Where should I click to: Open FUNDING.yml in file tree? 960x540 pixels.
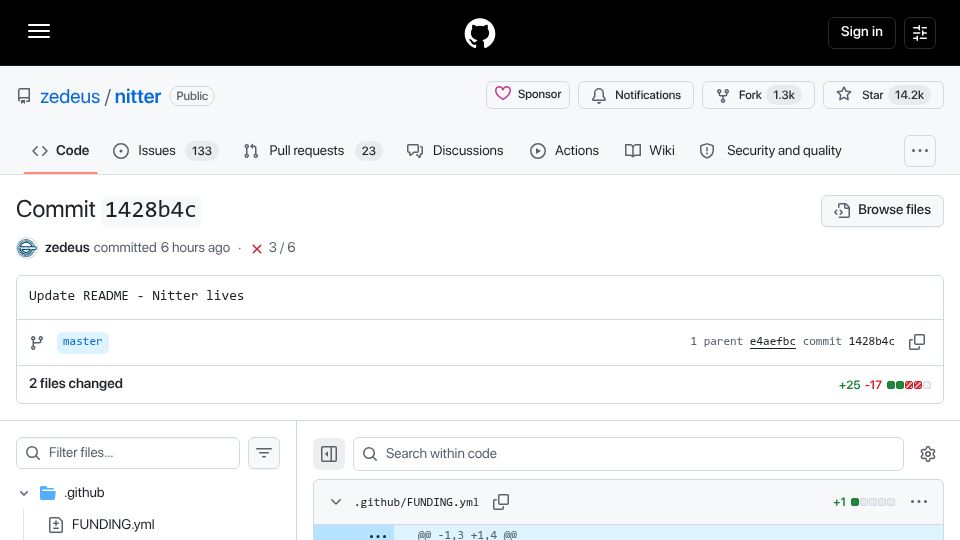pos(113,525)
